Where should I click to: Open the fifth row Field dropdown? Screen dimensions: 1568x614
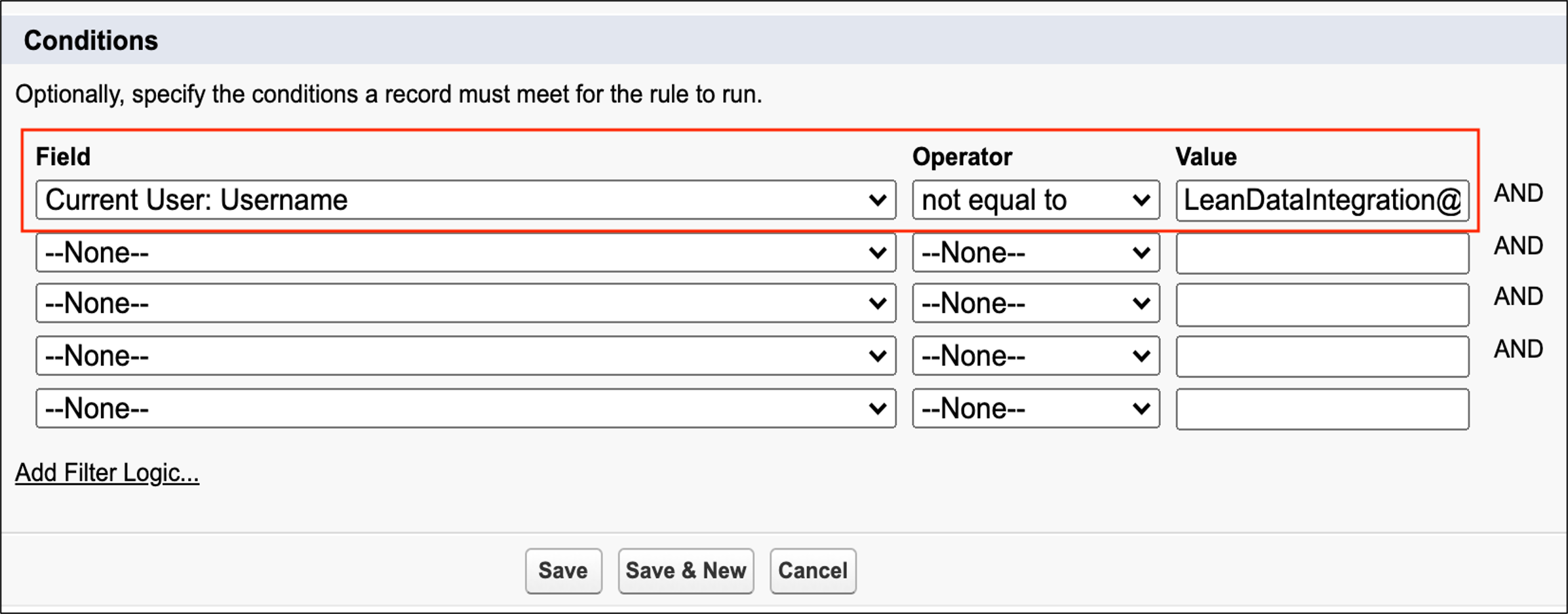tap(465, 408)
